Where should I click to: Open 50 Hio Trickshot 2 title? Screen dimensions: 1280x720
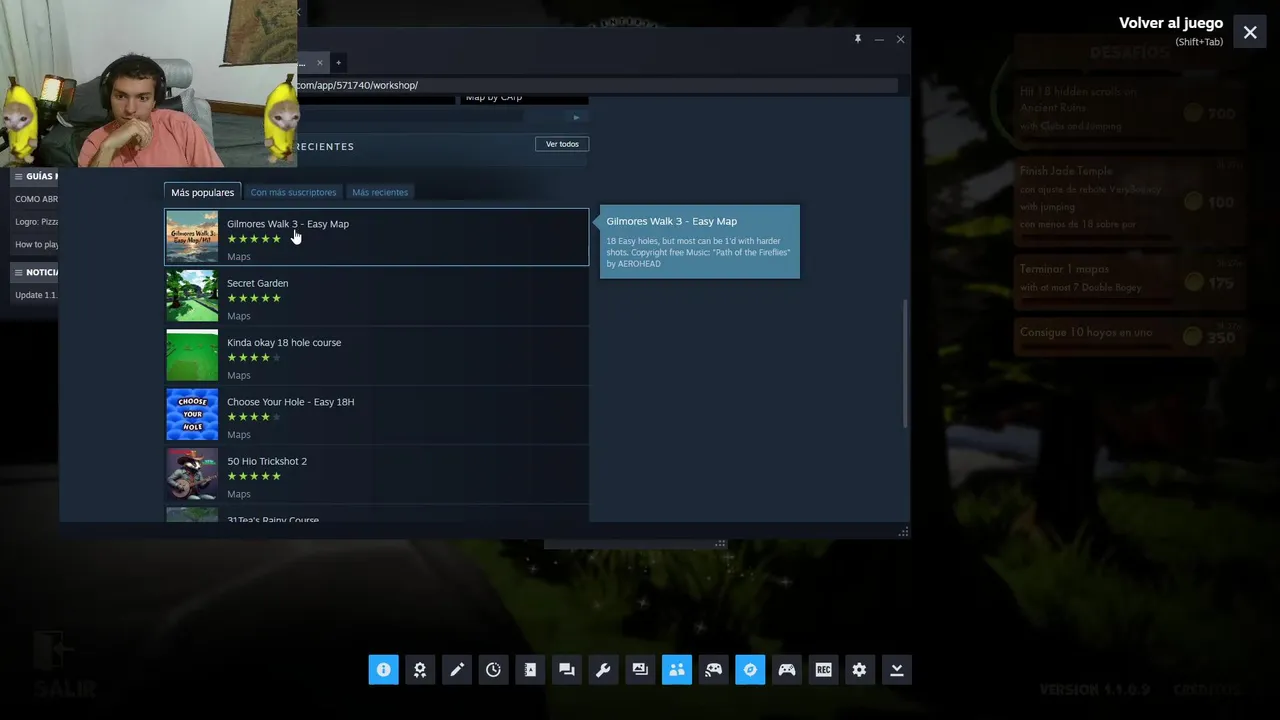267,461
